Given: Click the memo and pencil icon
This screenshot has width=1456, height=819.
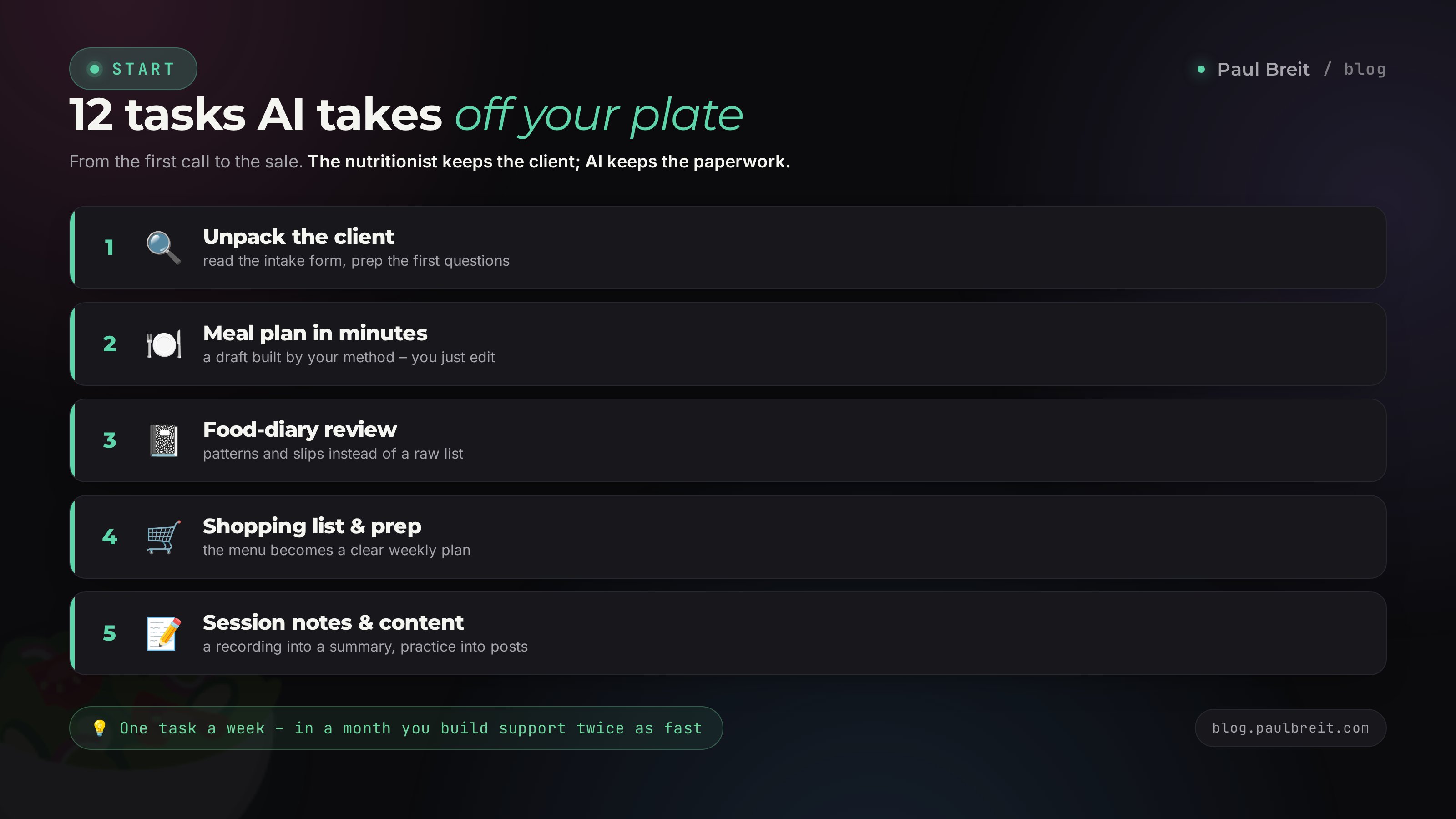Looking at the screenshot, I should (164, 634).
